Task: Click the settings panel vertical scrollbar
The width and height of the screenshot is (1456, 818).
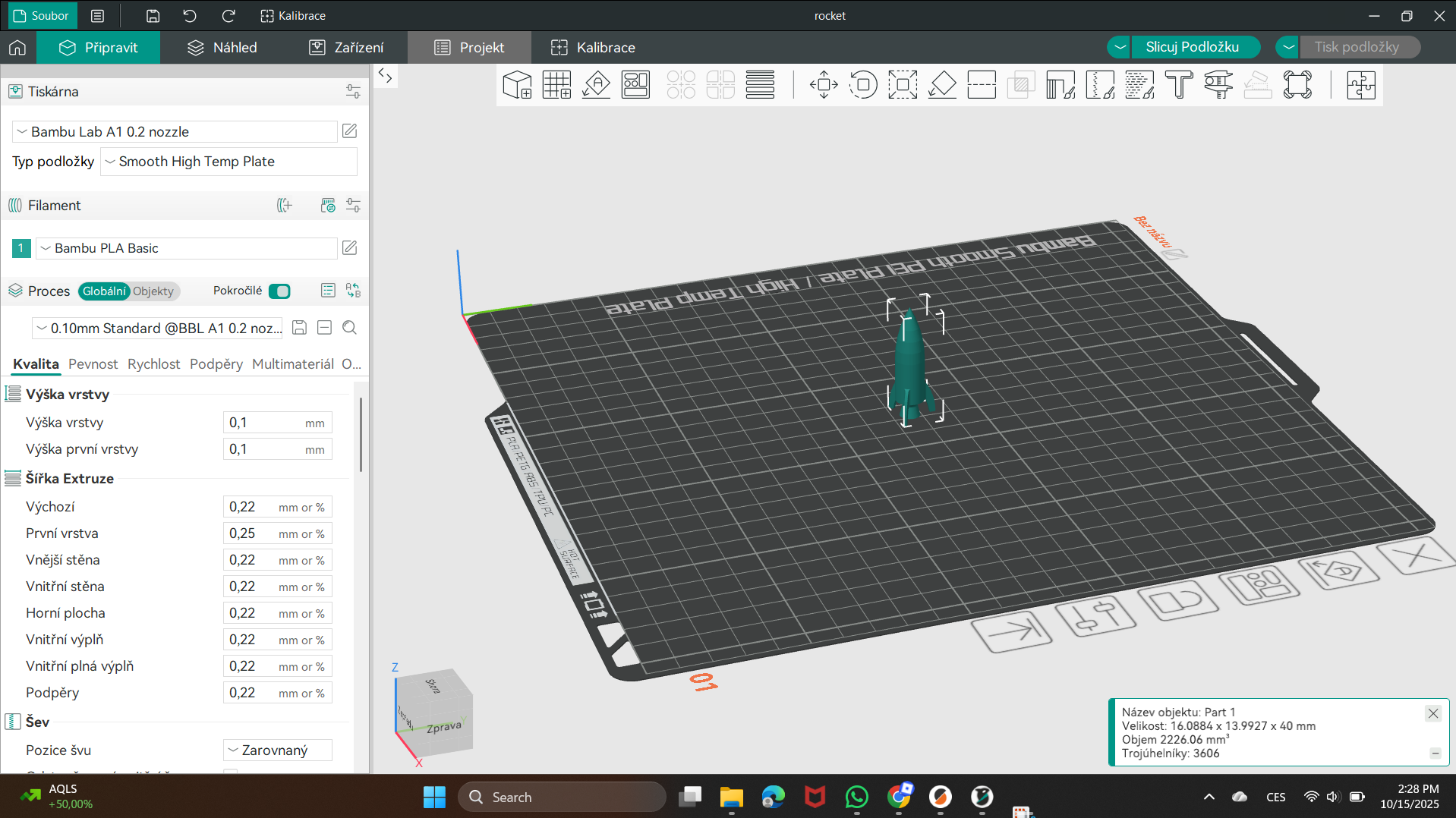Action: (361, 434)
